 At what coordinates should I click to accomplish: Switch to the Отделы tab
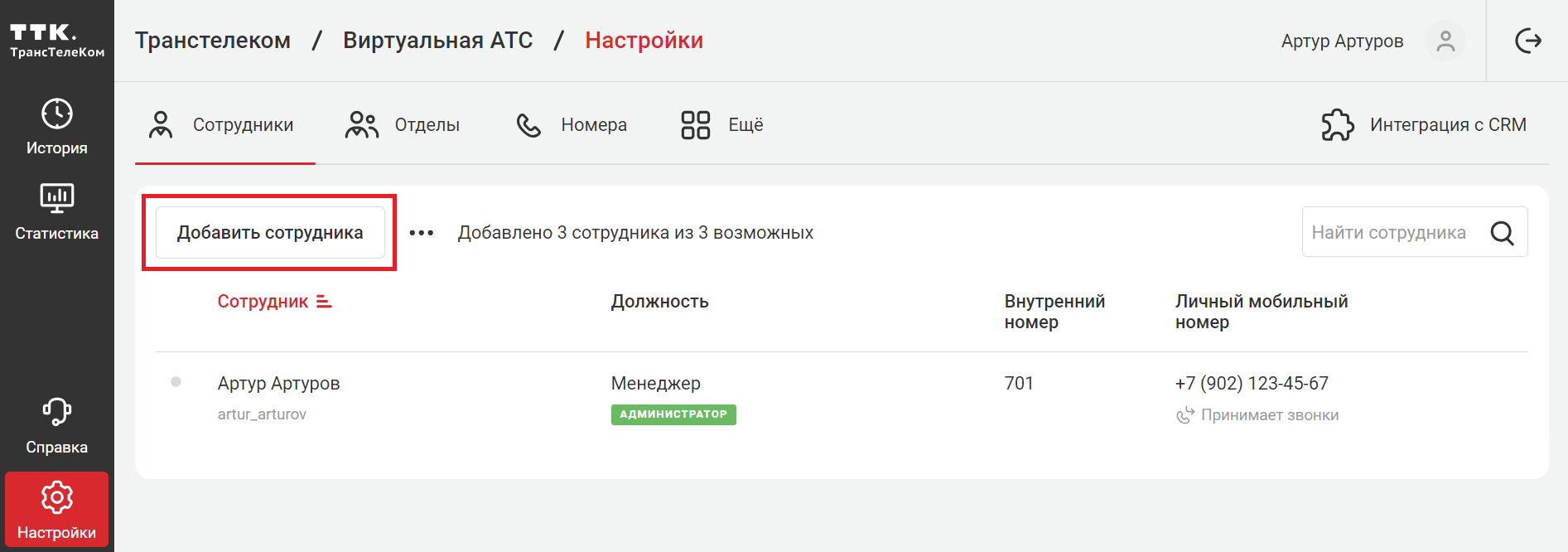point(403,125)
